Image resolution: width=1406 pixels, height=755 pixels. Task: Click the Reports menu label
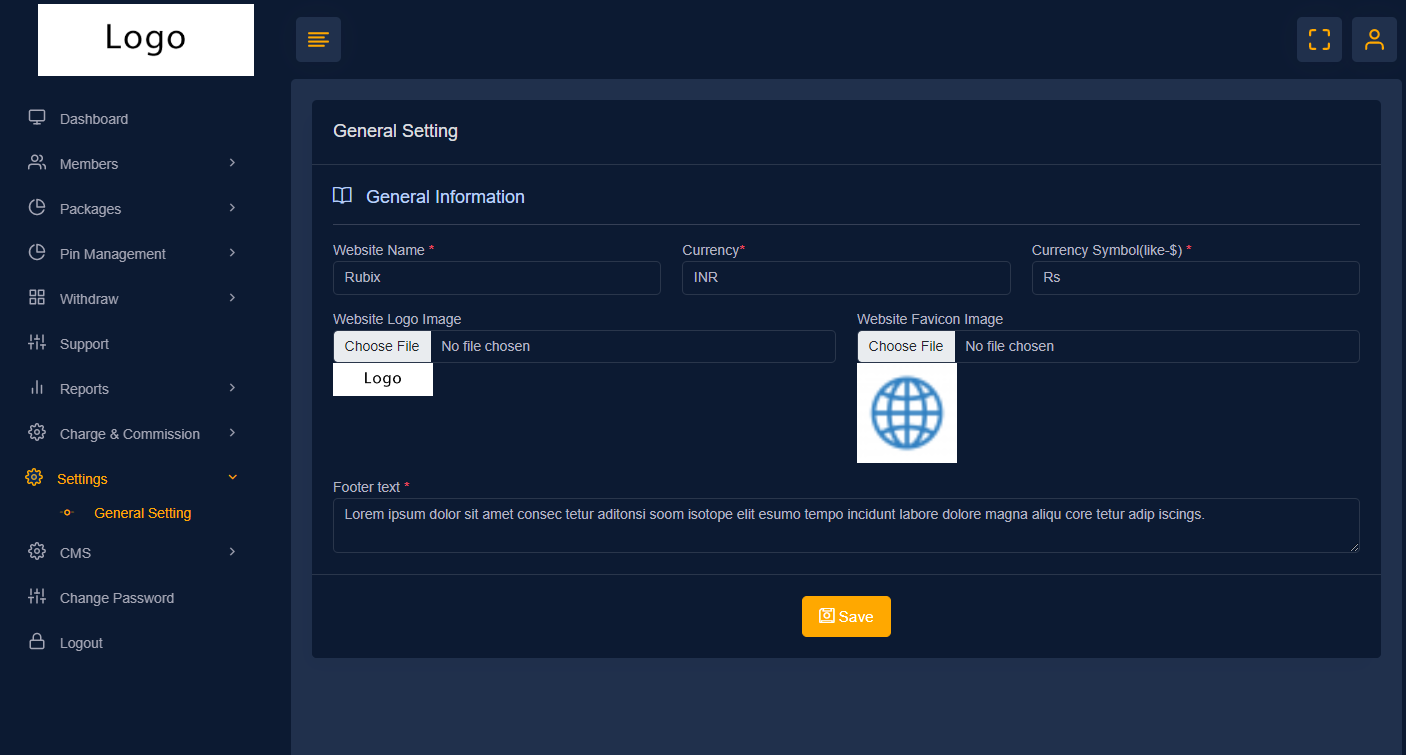tap(84, 389)
